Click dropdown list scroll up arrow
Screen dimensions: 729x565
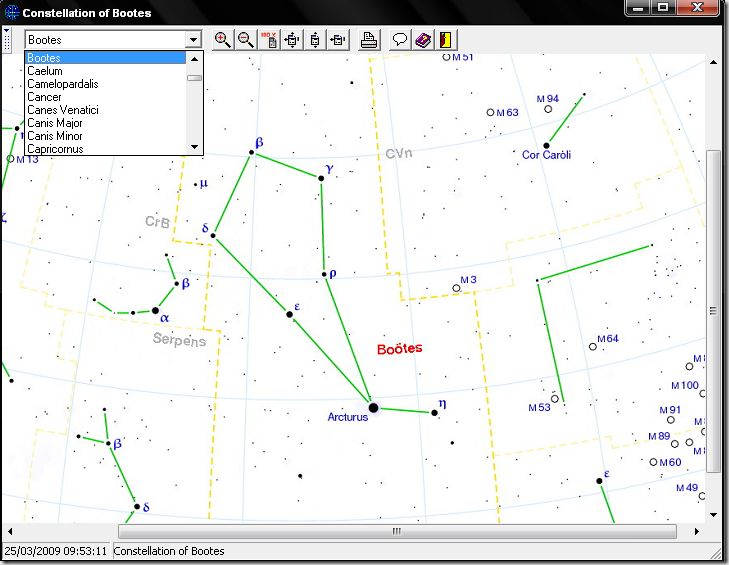(x=194, y=59)
